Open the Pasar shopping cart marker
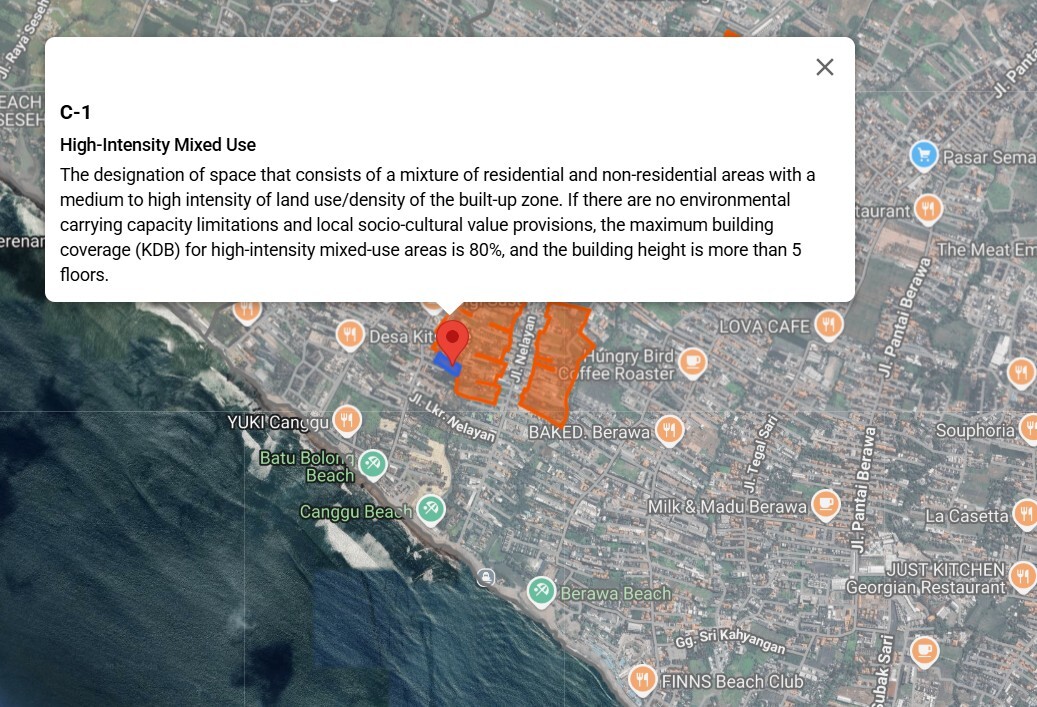 point(923,156)
